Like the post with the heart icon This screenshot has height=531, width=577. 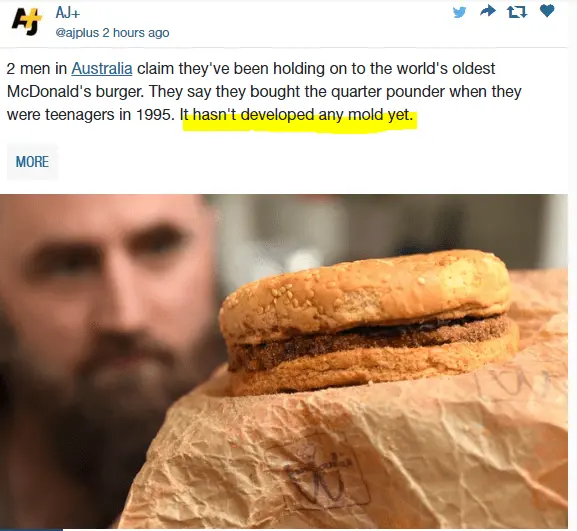(x=547, y=11)
